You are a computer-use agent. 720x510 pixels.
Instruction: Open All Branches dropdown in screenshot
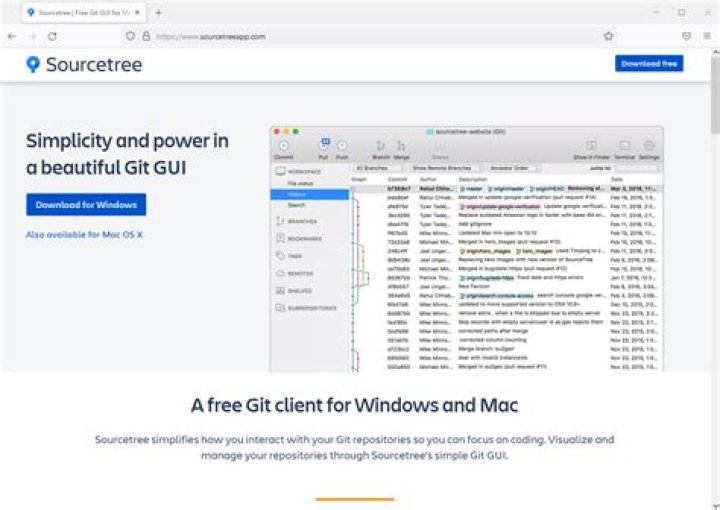tap(378, 168)
